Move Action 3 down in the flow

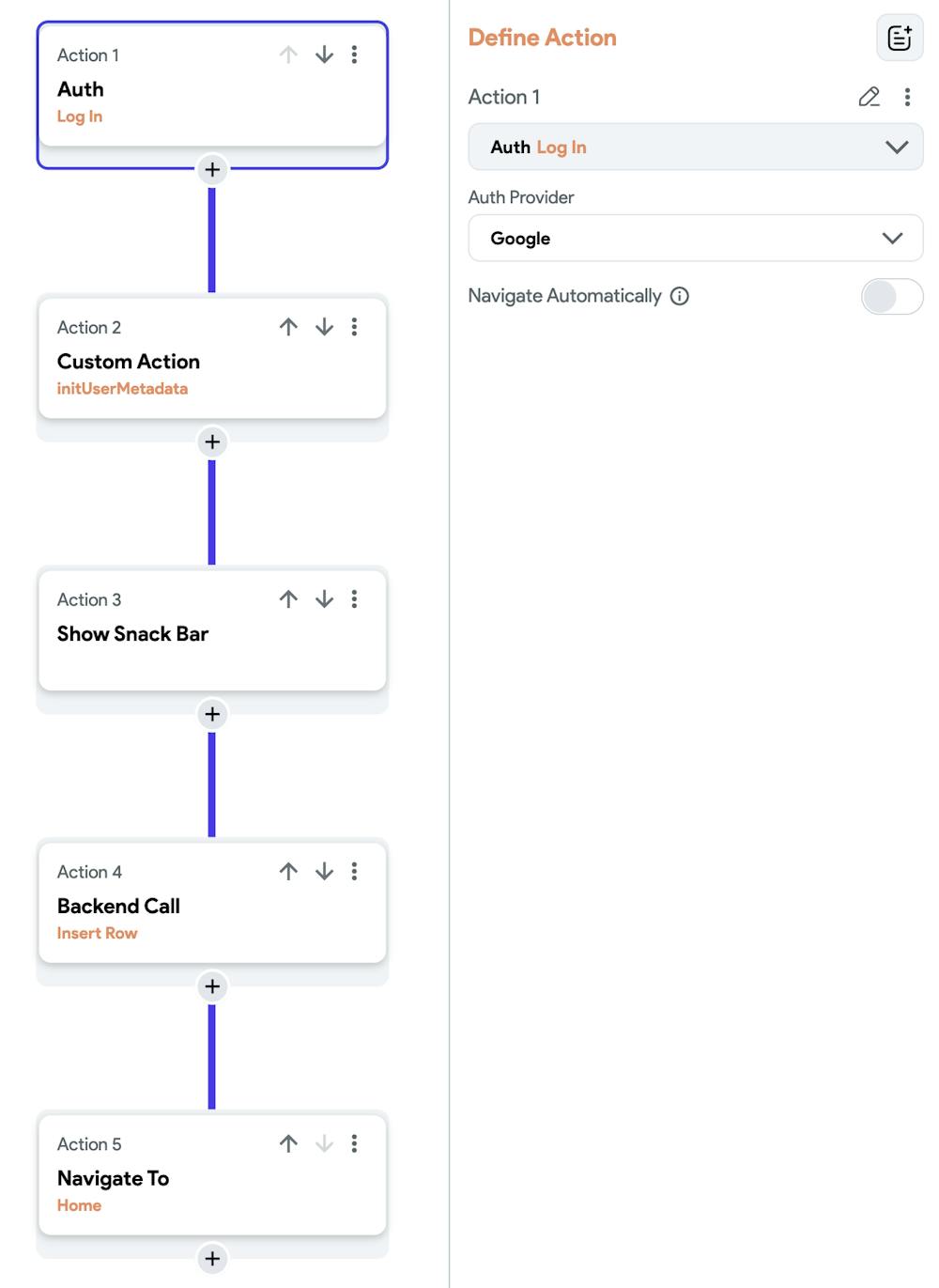click(x=324, y=599)
